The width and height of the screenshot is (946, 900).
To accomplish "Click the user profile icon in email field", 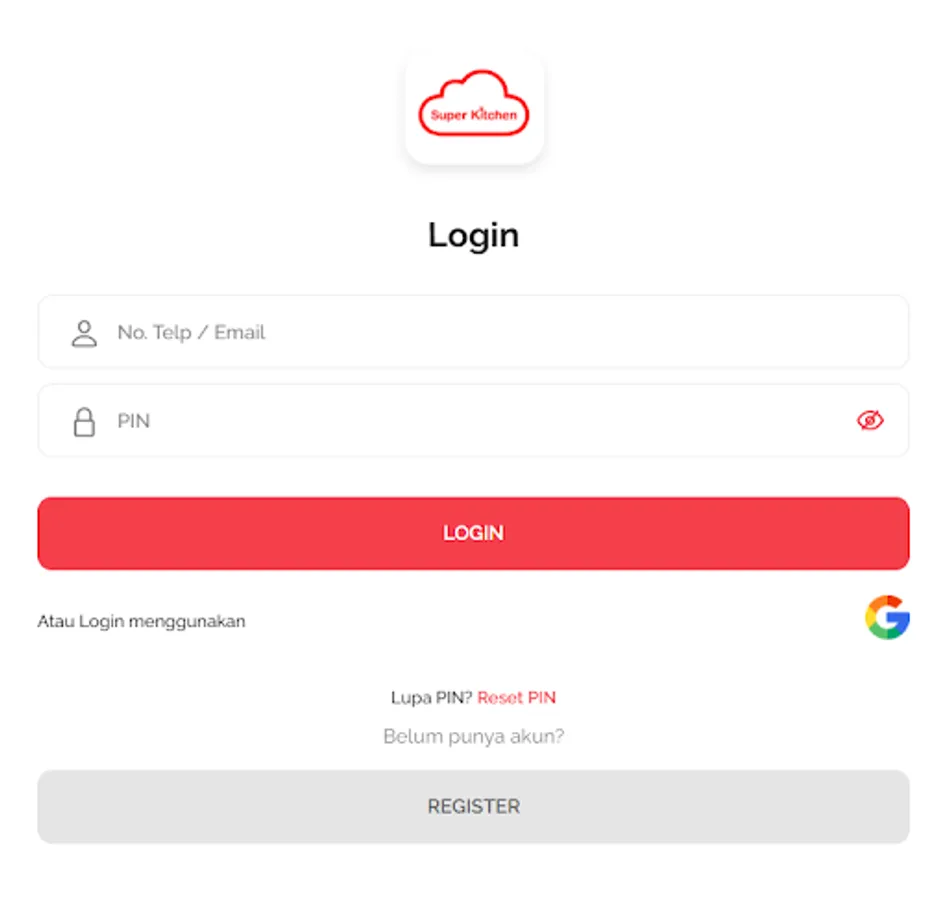I will point(84,333).
